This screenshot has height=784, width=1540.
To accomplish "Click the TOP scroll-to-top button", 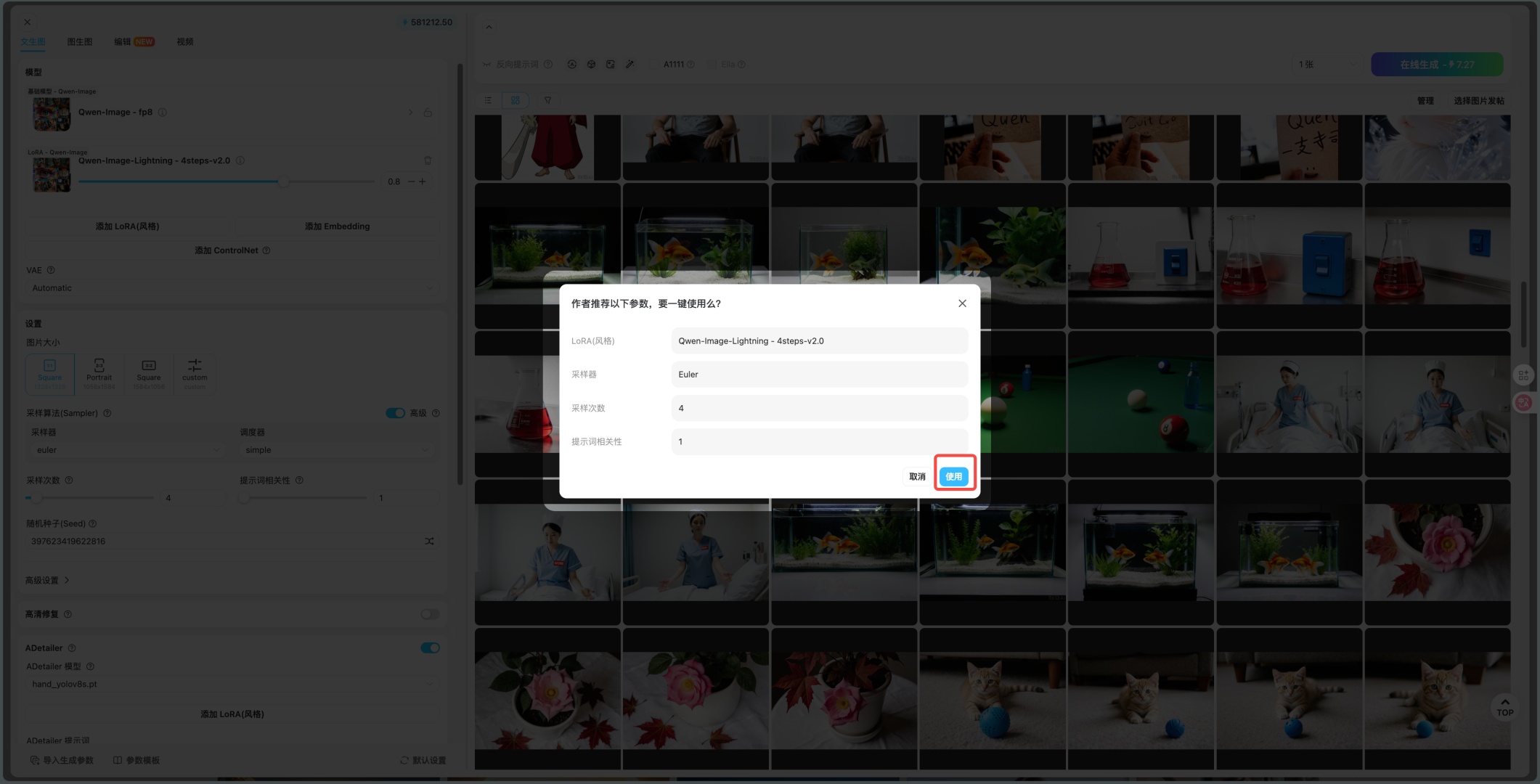I will [x=1504, y=707].
